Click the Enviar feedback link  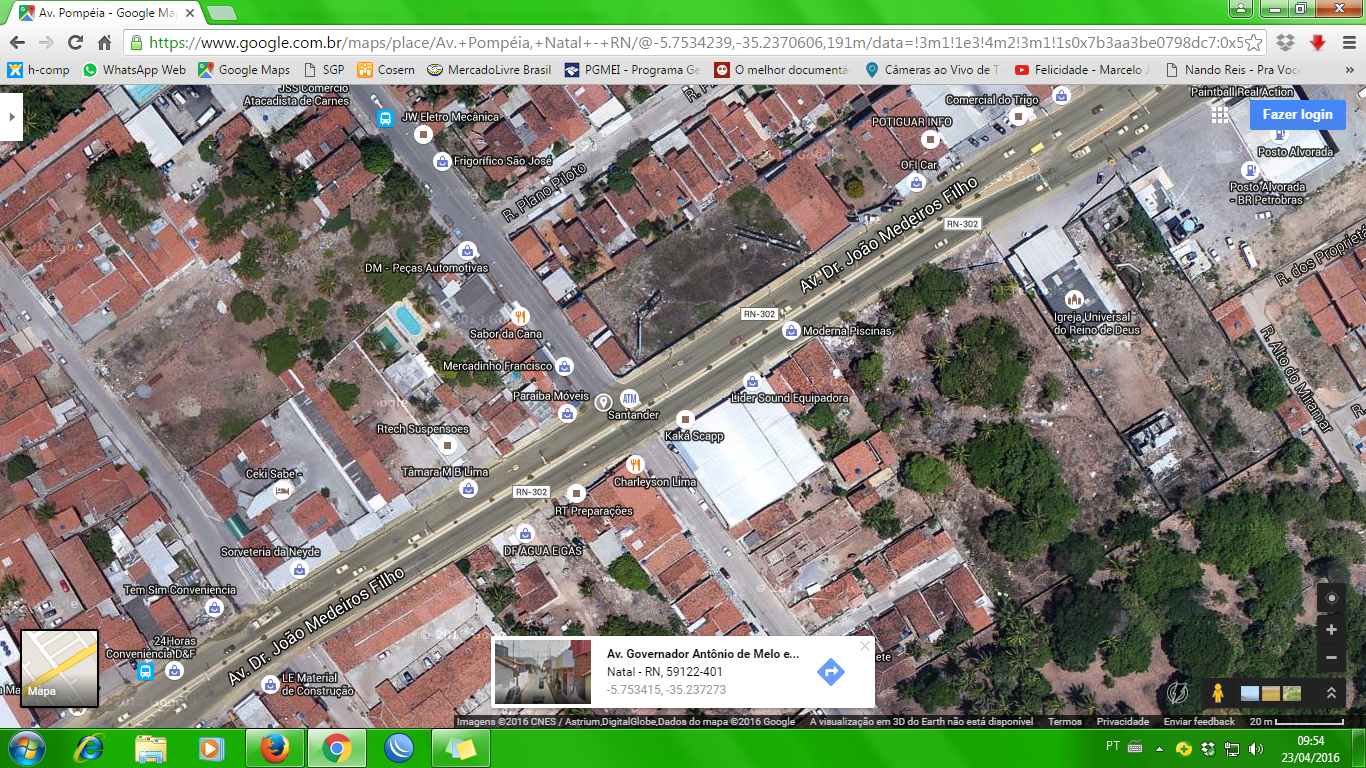tap(1199, 721)
